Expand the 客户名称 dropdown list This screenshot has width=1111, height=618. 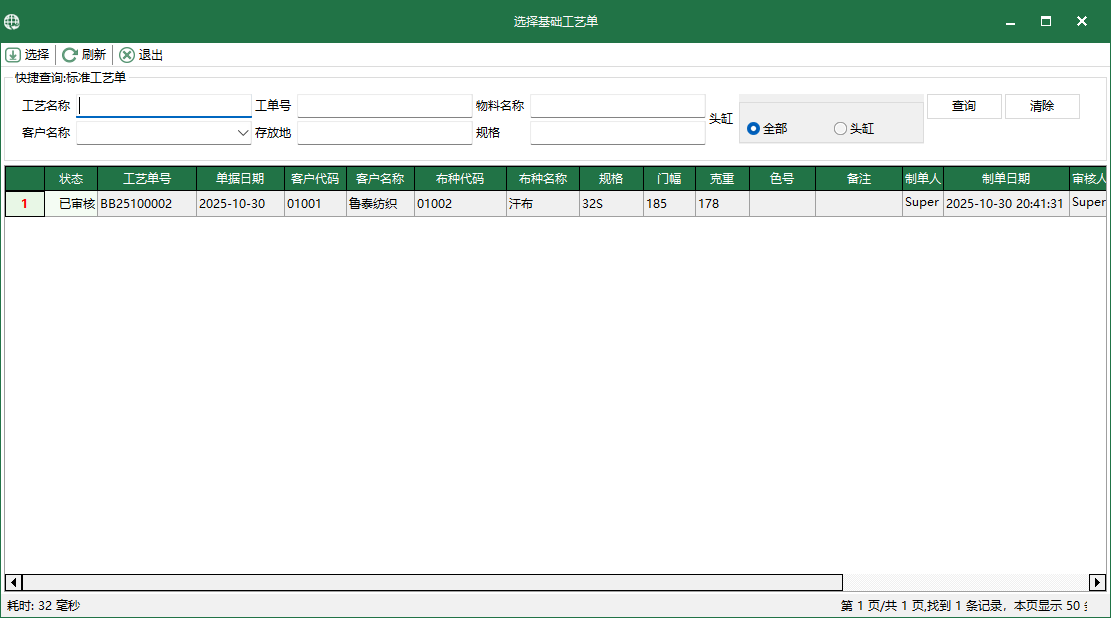pos(243,132)
